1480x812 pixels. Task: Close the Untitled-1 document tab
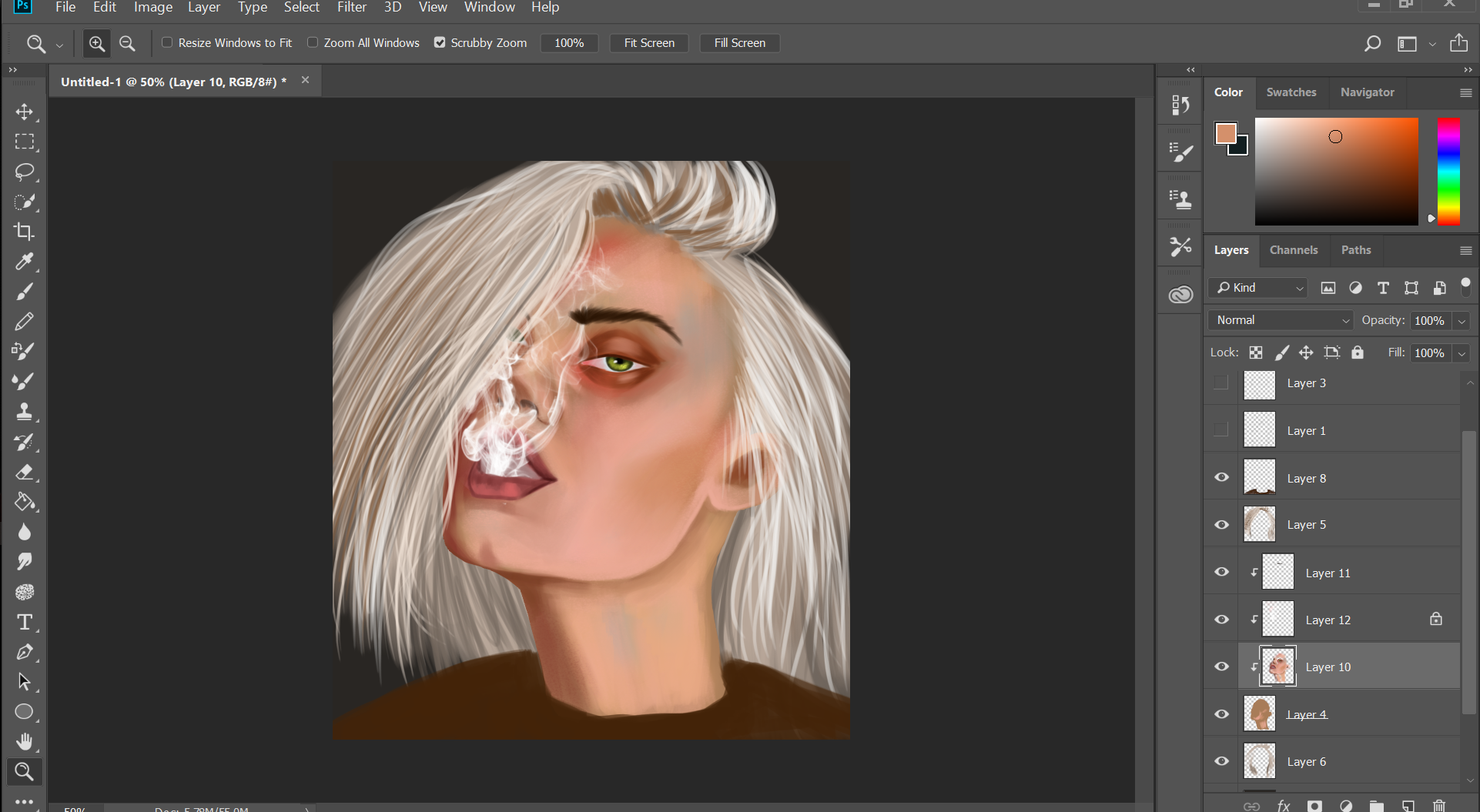pos(305,80)
